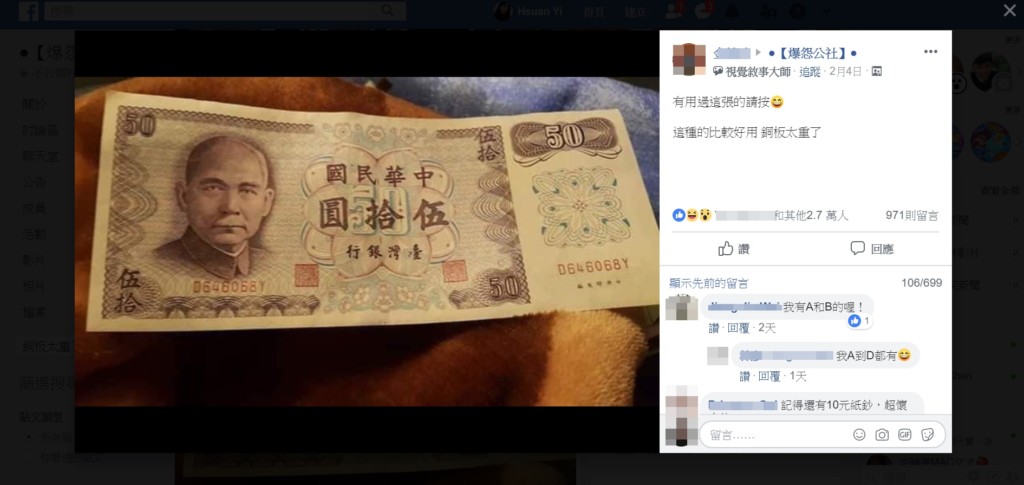Expand 顯示先前的留言 previous comments

(709, 283)
